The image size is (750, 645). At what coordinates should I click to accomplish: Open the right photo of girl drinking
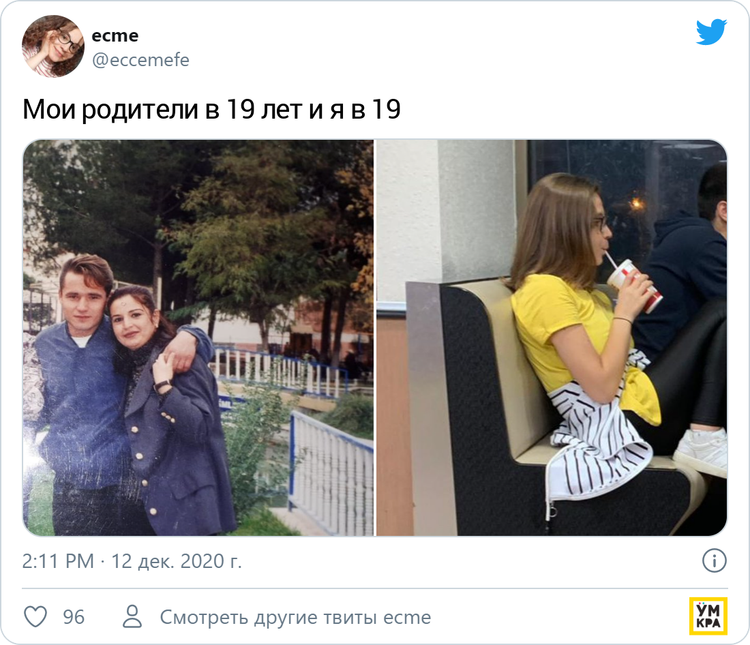[551, 338]
